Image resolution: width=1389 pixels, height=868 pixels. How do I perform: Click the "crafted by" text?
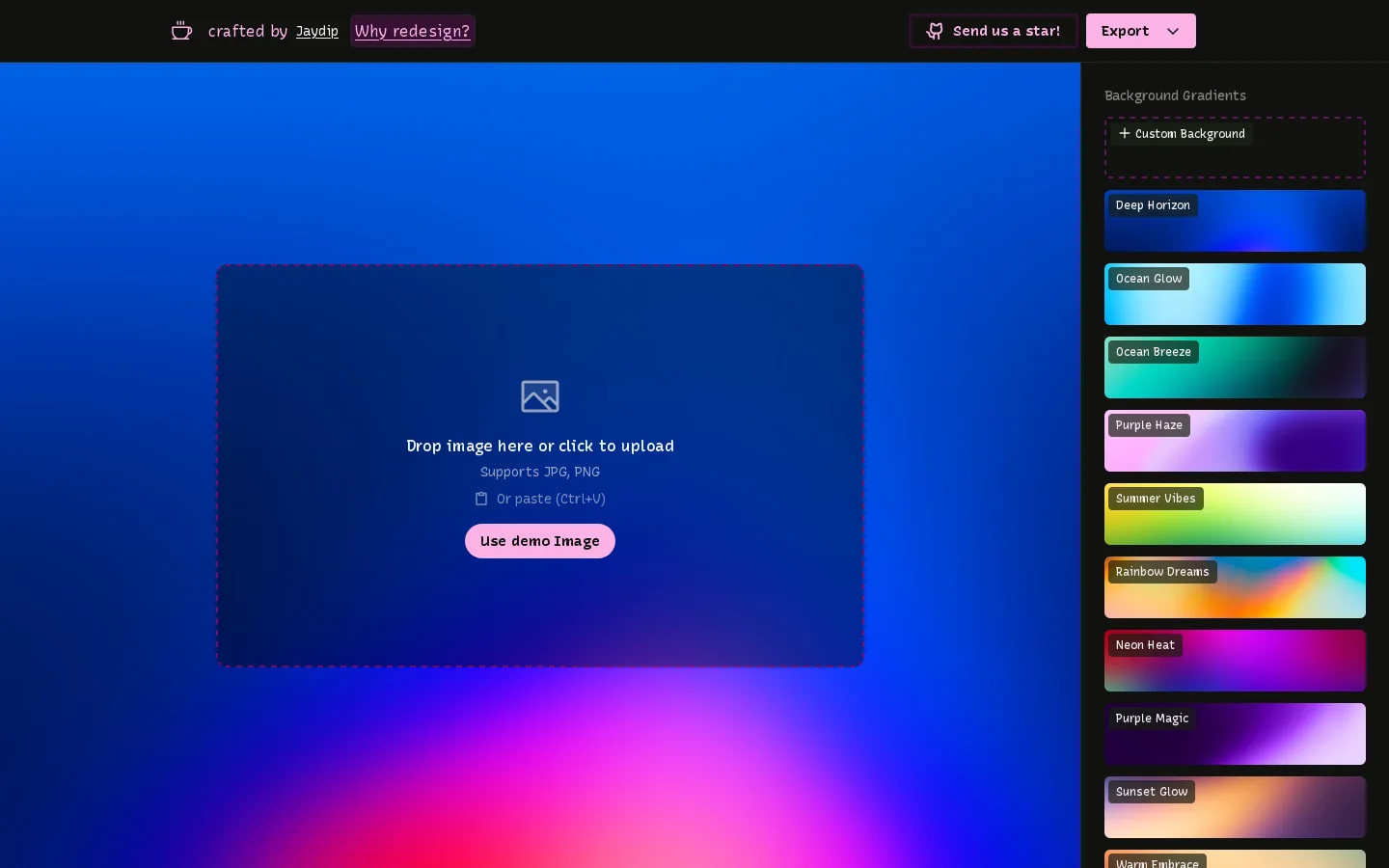[248, 31]
